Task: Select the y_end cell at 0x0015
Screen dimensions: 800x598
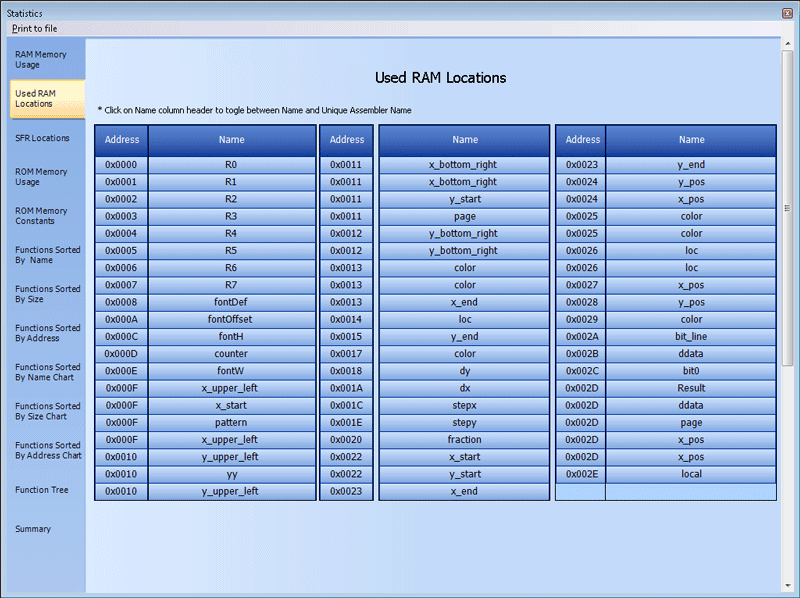Action: 464,336
